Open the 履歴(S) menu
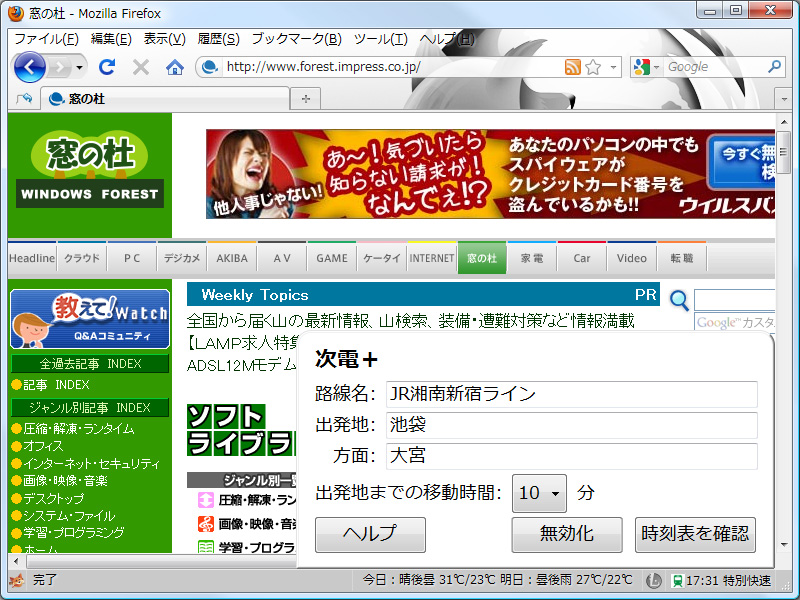800x600 pixels. click(x=218, y=39)
